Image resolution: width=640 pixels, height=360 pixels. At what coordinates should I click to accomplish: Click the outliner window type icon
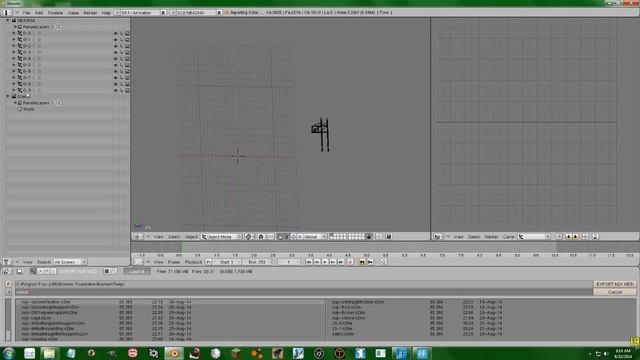coord(7,262)
